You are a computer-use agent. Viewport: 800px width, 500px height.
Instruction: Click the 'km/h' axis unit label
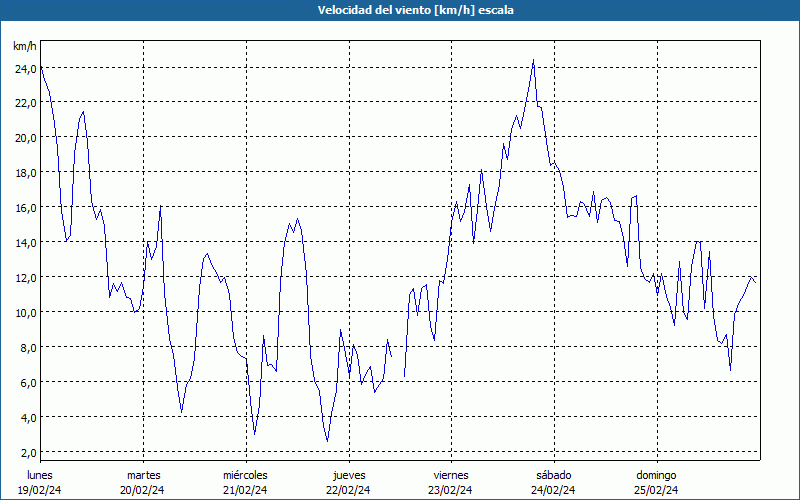click(24, 46)
